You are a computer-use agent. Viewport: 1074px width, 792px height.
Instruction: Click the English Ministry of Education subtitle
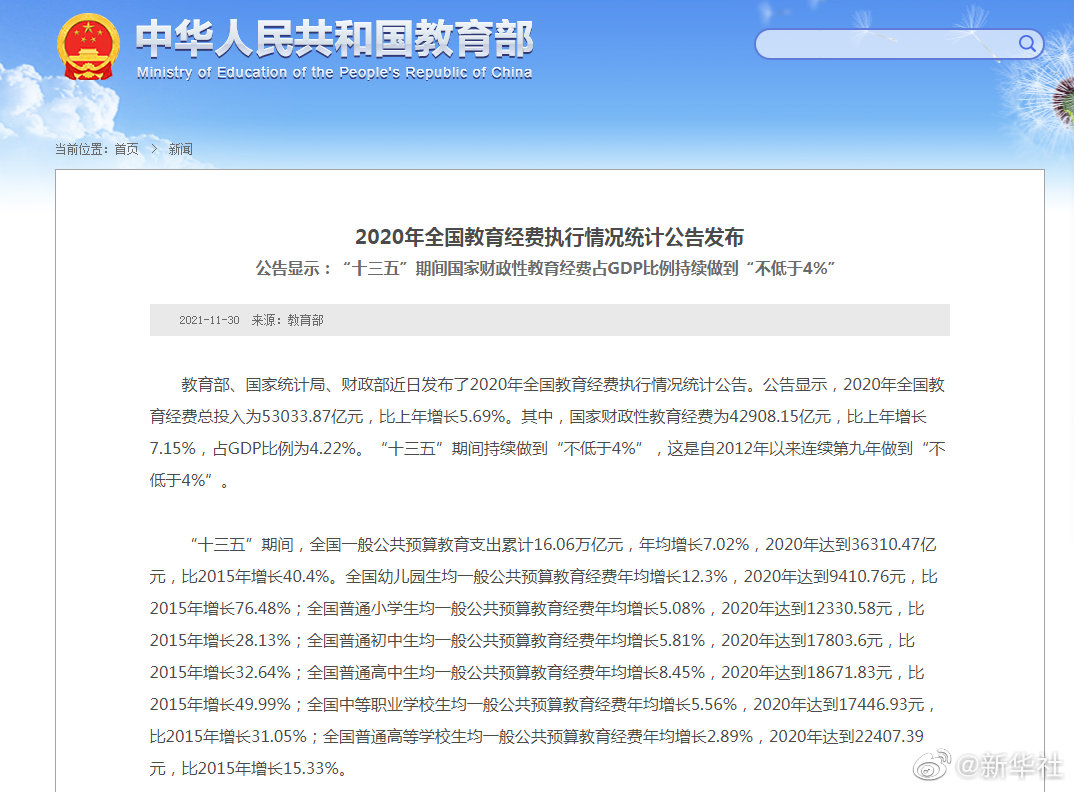click(334, 73)
